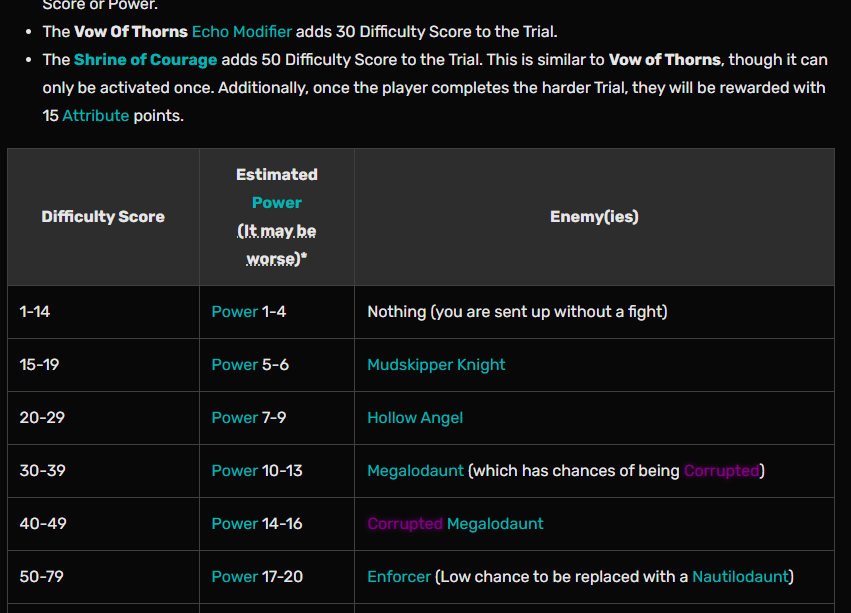Open Megalodaunt link in the 30-39 row
This screenshot has width=851, height=613.
point(415,471)
